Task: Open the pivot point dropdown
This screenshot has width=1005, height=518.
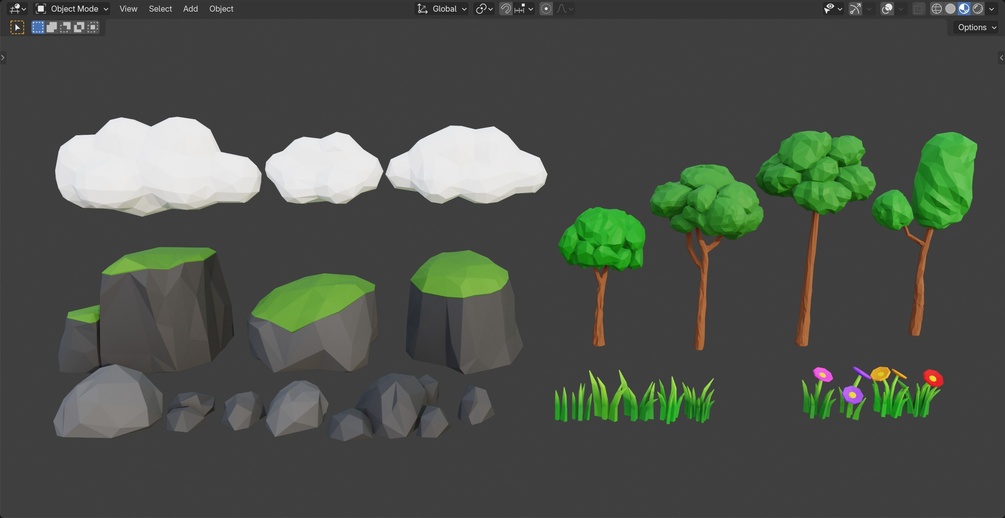Action: point(484,9)
